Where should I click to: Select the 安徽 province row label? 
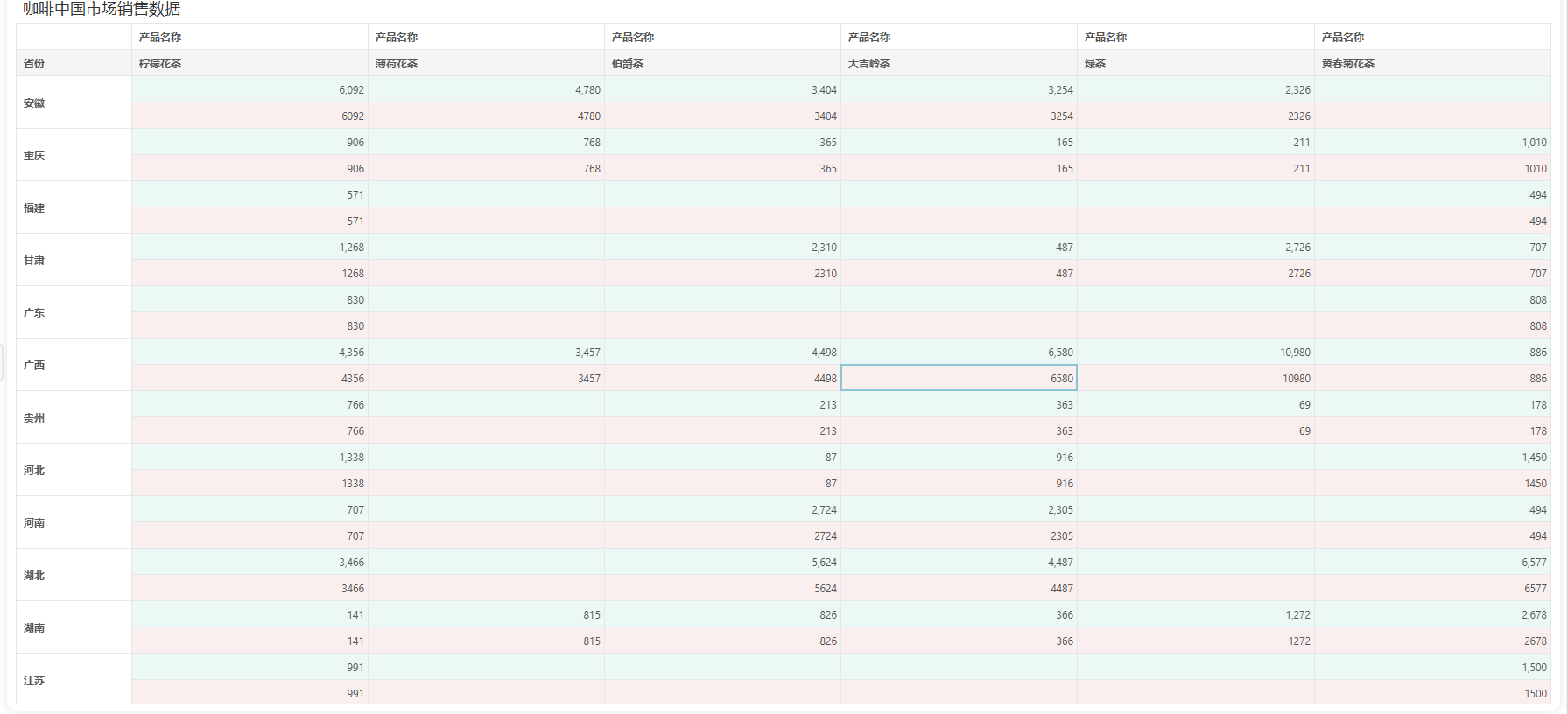pyautogui.click(x=74, y=102)
